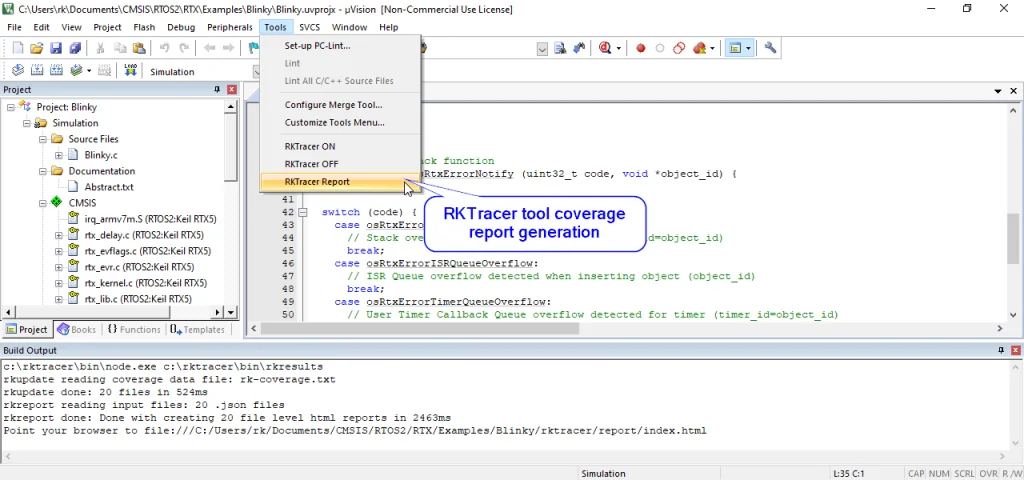Collapse the Project: Blinky tree node
This screenshot has width=1024, height=480.
pos(10,107)
